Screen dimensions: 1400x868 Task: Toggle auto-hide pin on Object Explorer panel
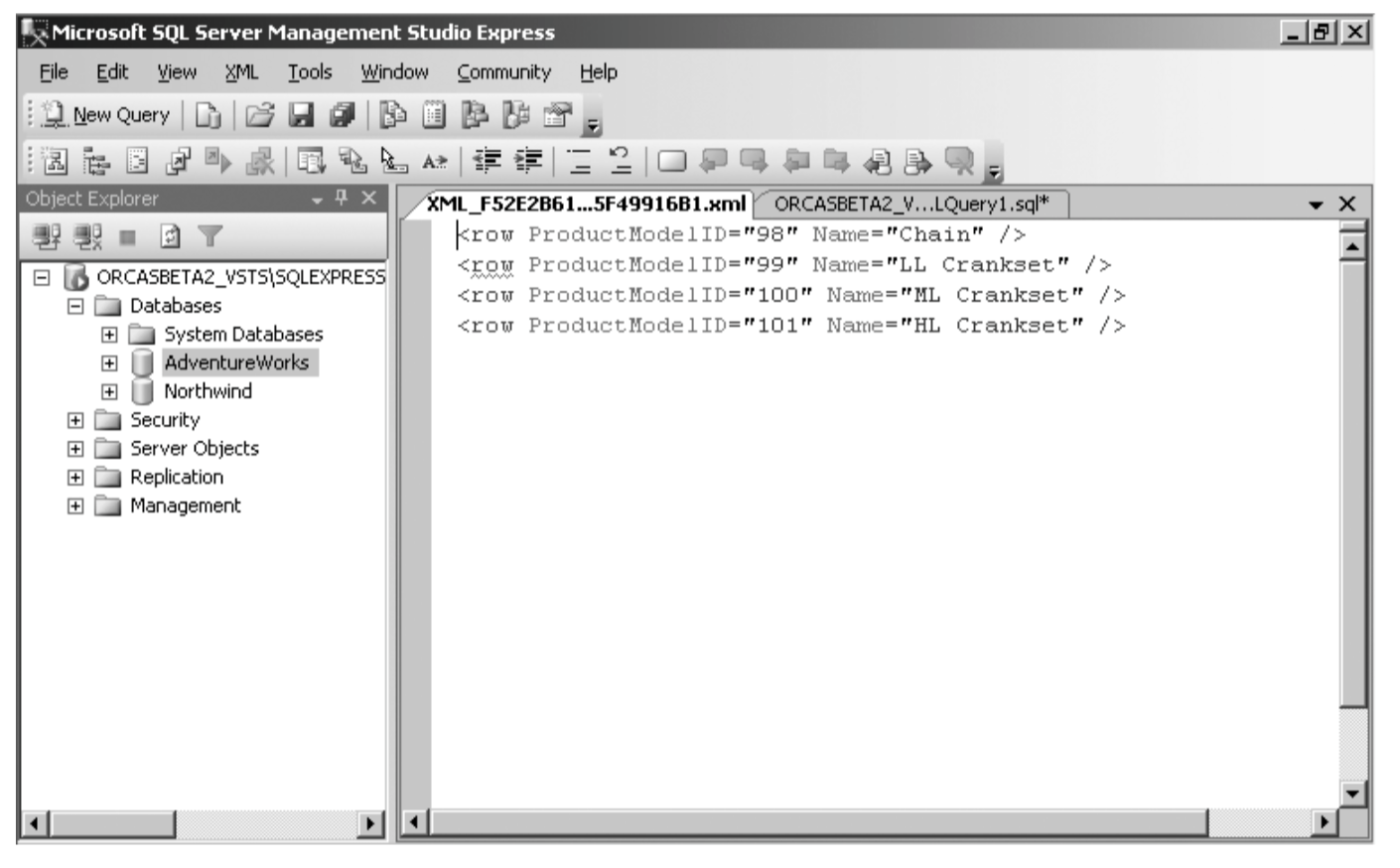[342, 199]
